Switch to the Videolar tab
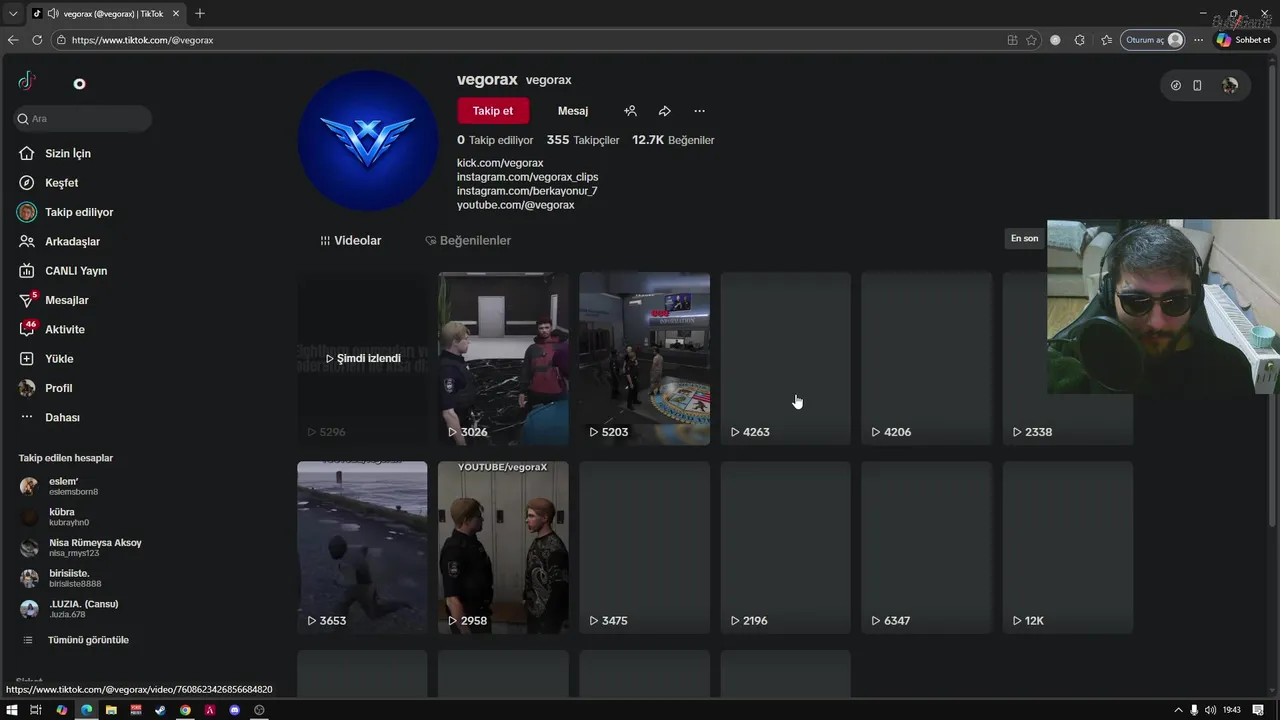The image size is (1280, 720). pyautogui.click(x=351, y=241)
